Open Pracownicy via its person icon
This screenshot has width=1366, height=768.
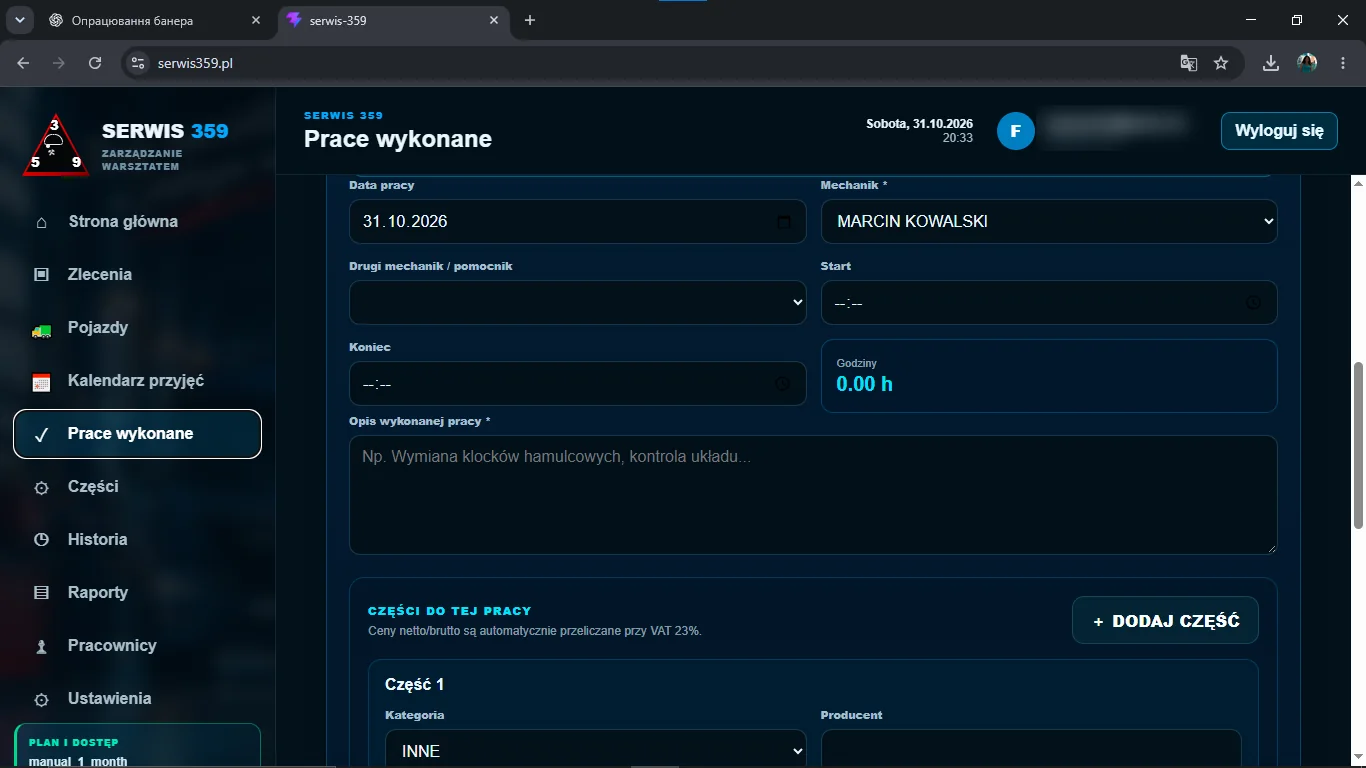click(41, 646)
